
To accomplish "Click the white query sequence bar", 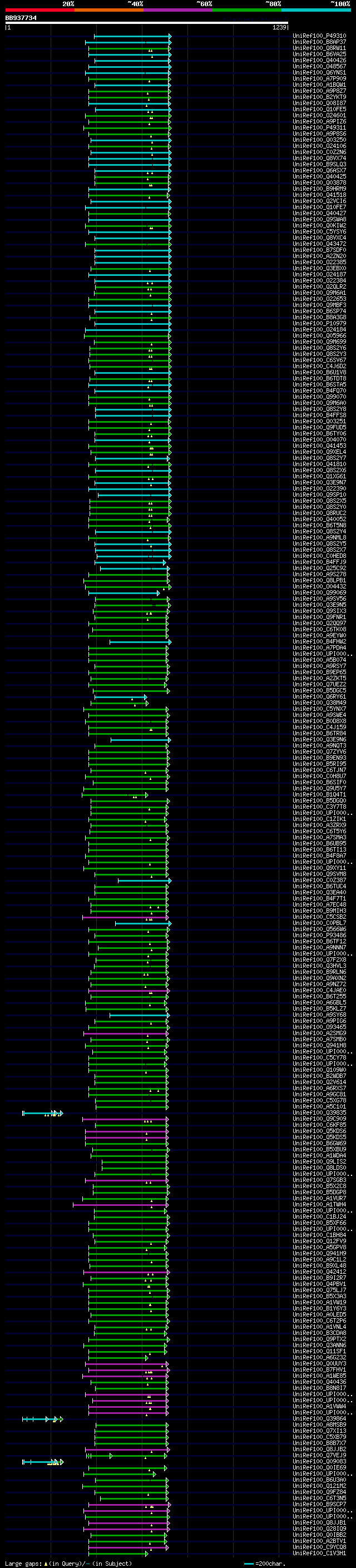I will (x=147, y=23).
